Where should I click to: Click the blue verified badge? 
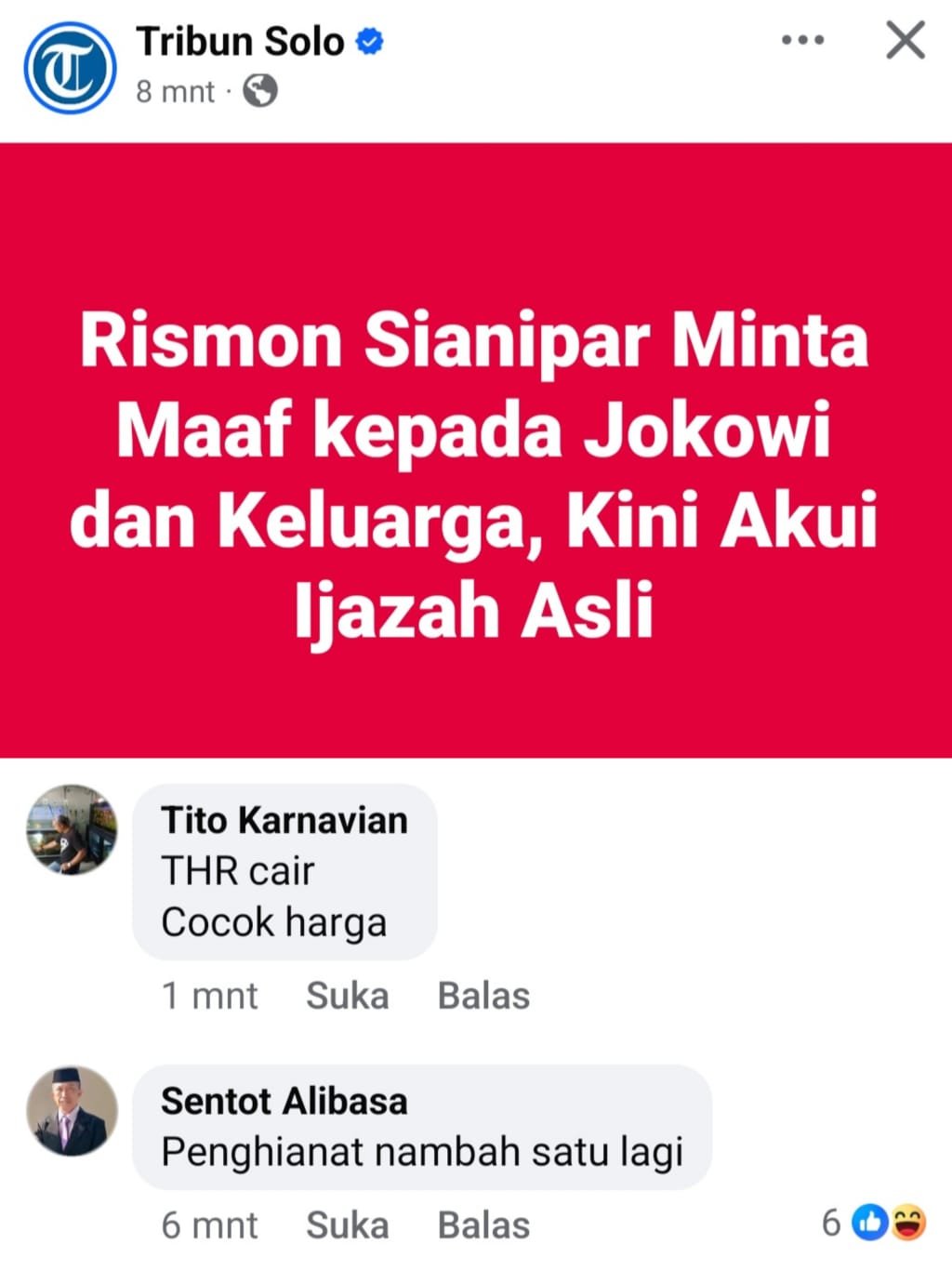click(370, 42)
